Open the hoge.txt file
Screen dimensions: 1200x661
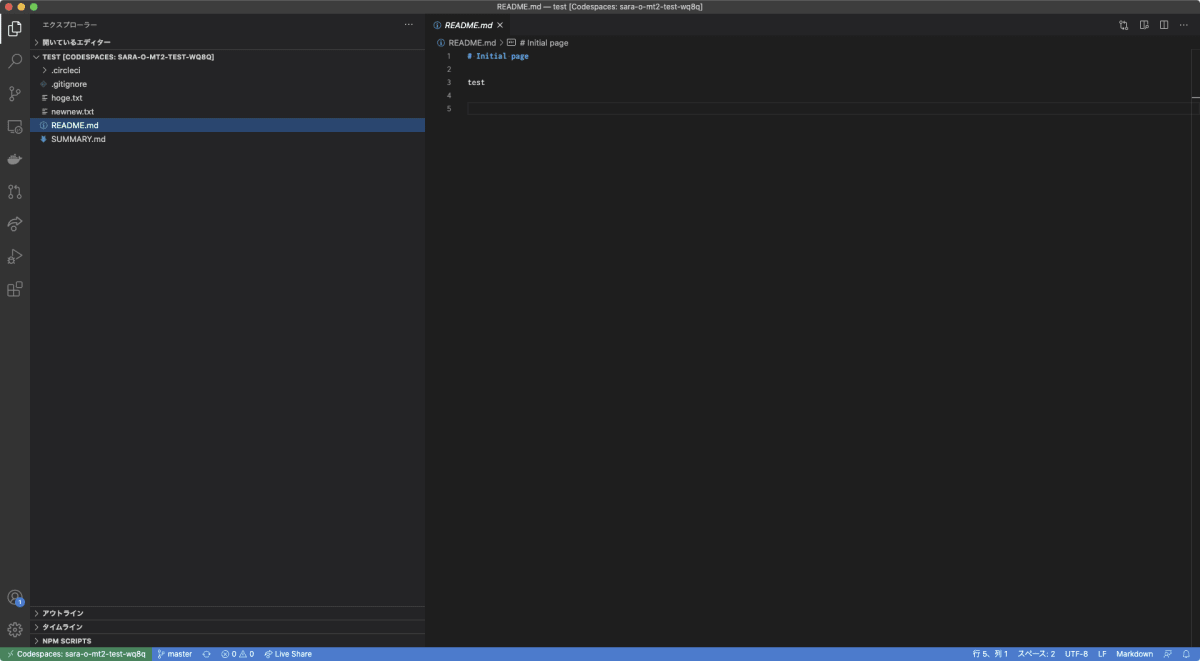(x=227, y=98)
